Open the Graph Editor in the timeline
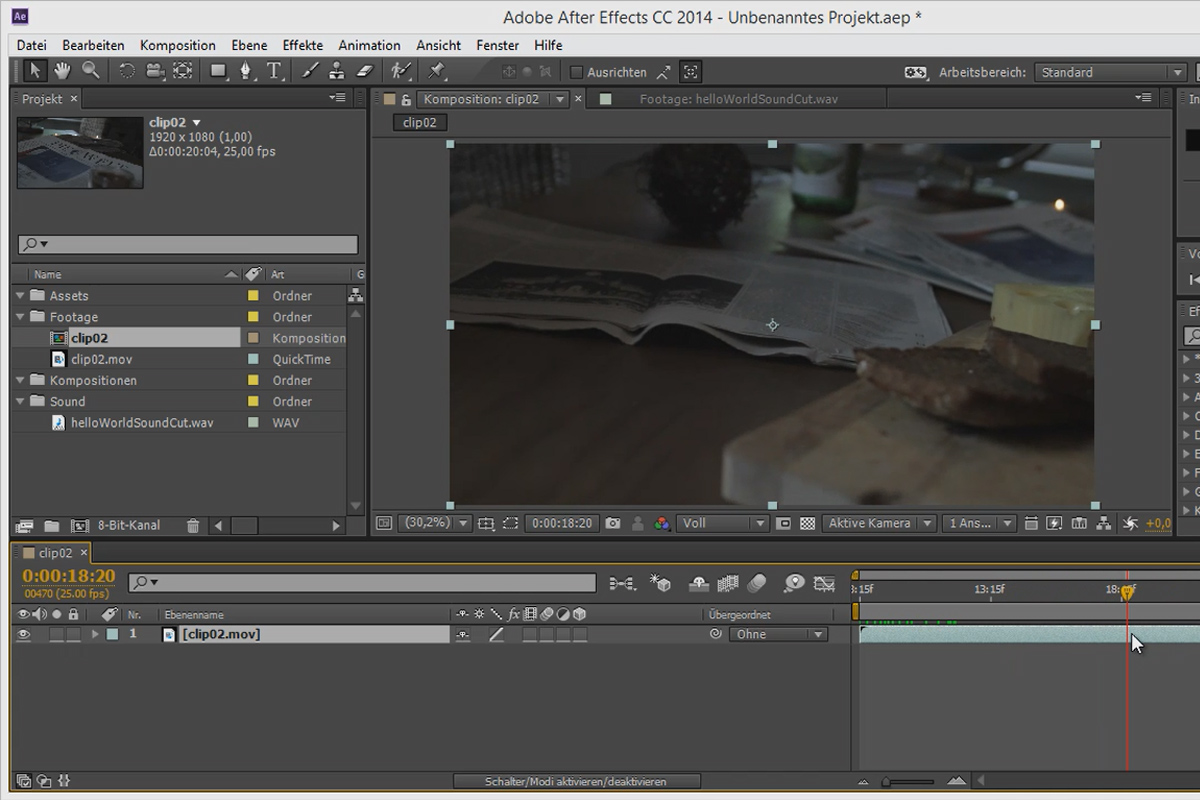 point(824,583)
